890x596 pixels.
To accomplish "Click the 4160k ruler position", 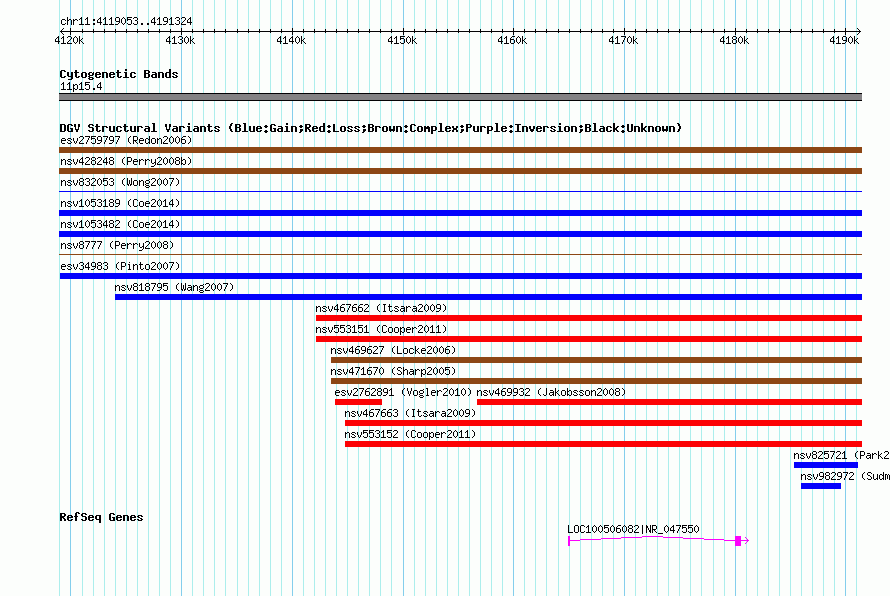I will click(512, 40).
